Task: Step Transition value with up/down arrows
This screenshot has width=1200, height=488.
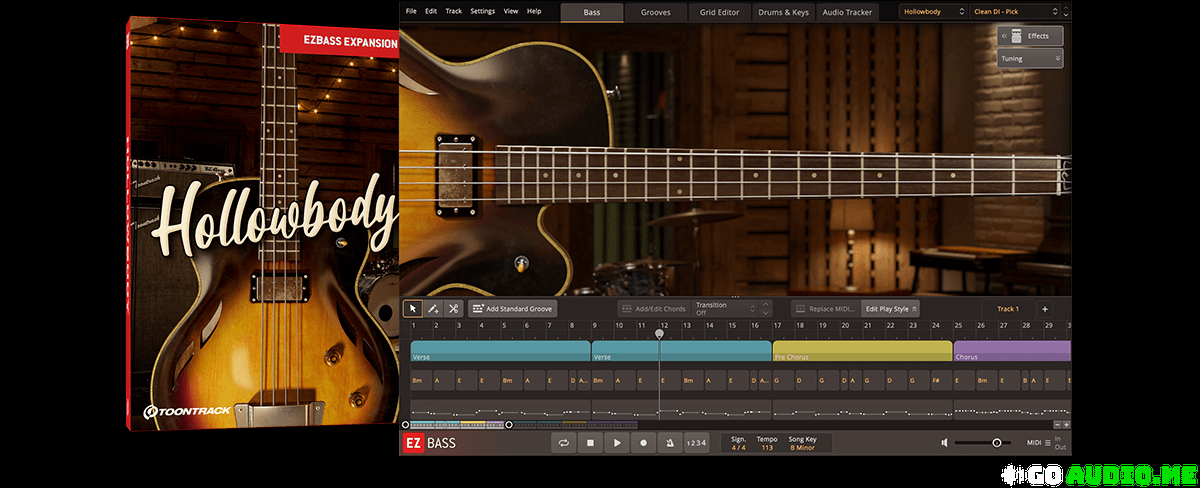Action: [x=766, y=309]
